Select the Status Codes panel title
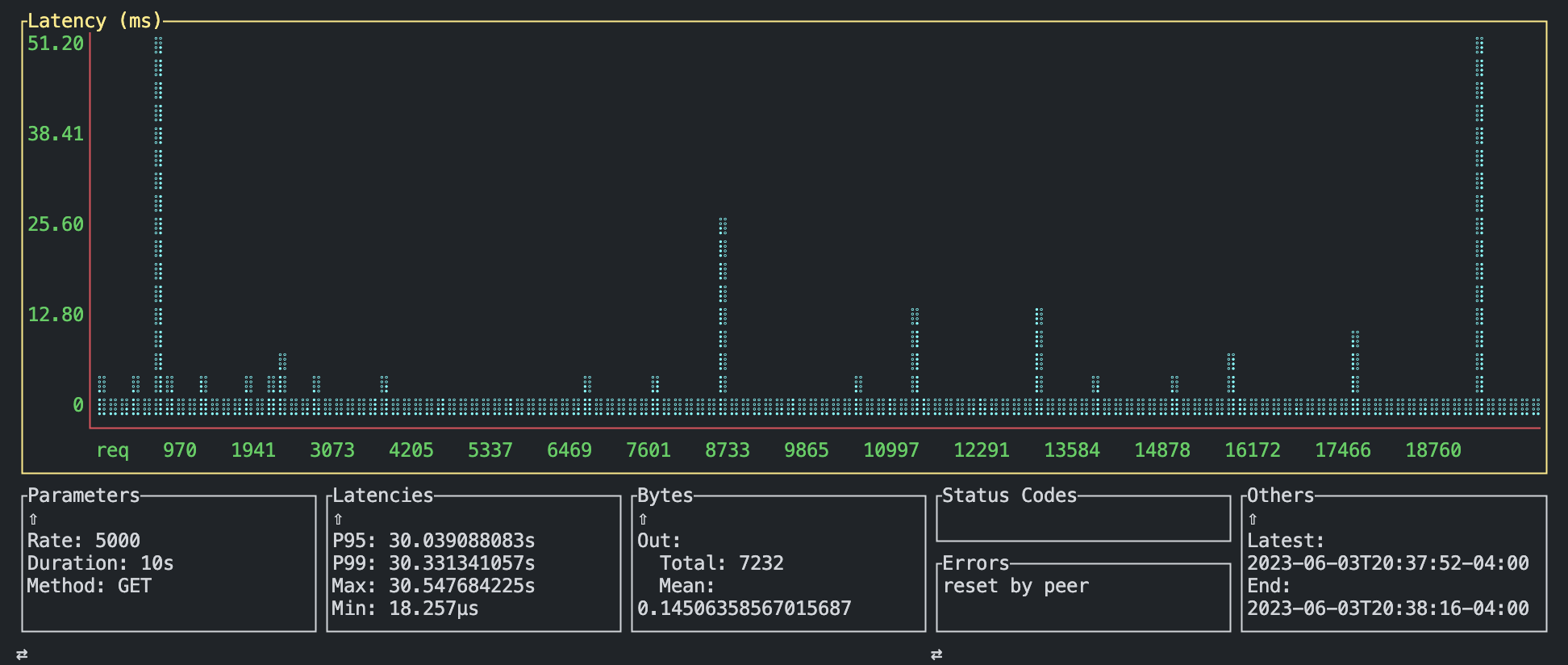1568x665 pixels. [1010, 496]
